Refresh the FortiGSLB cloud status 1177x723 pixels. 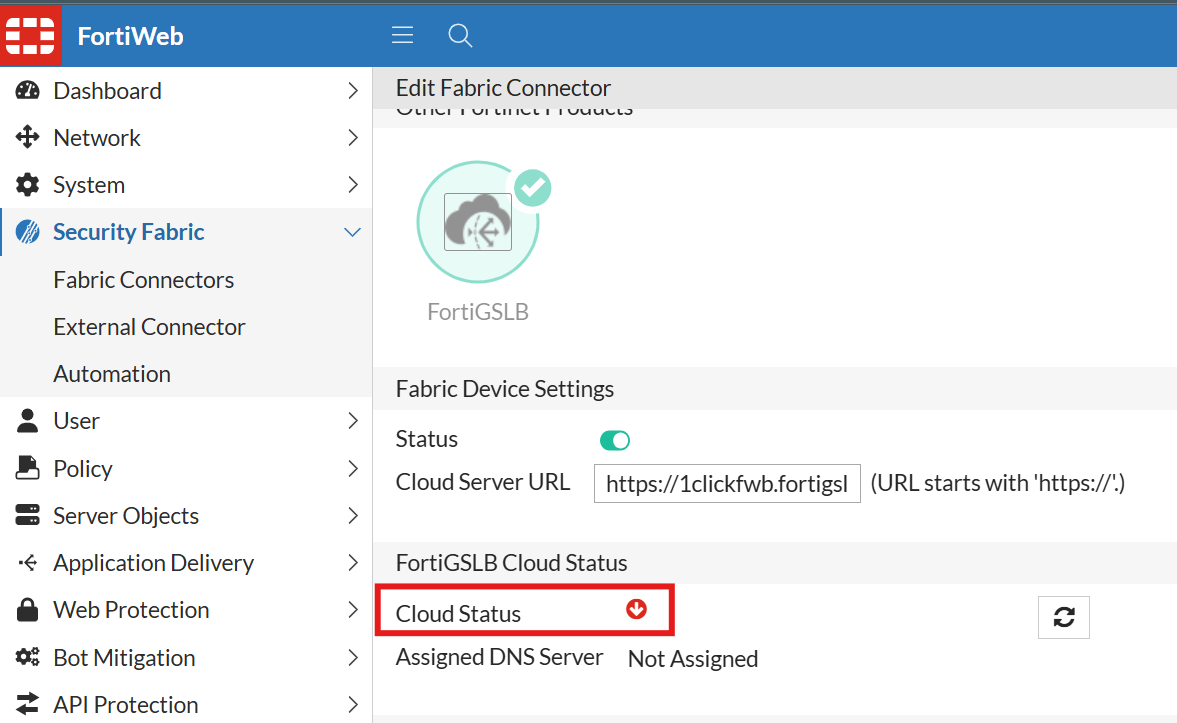coord(1064,617)
